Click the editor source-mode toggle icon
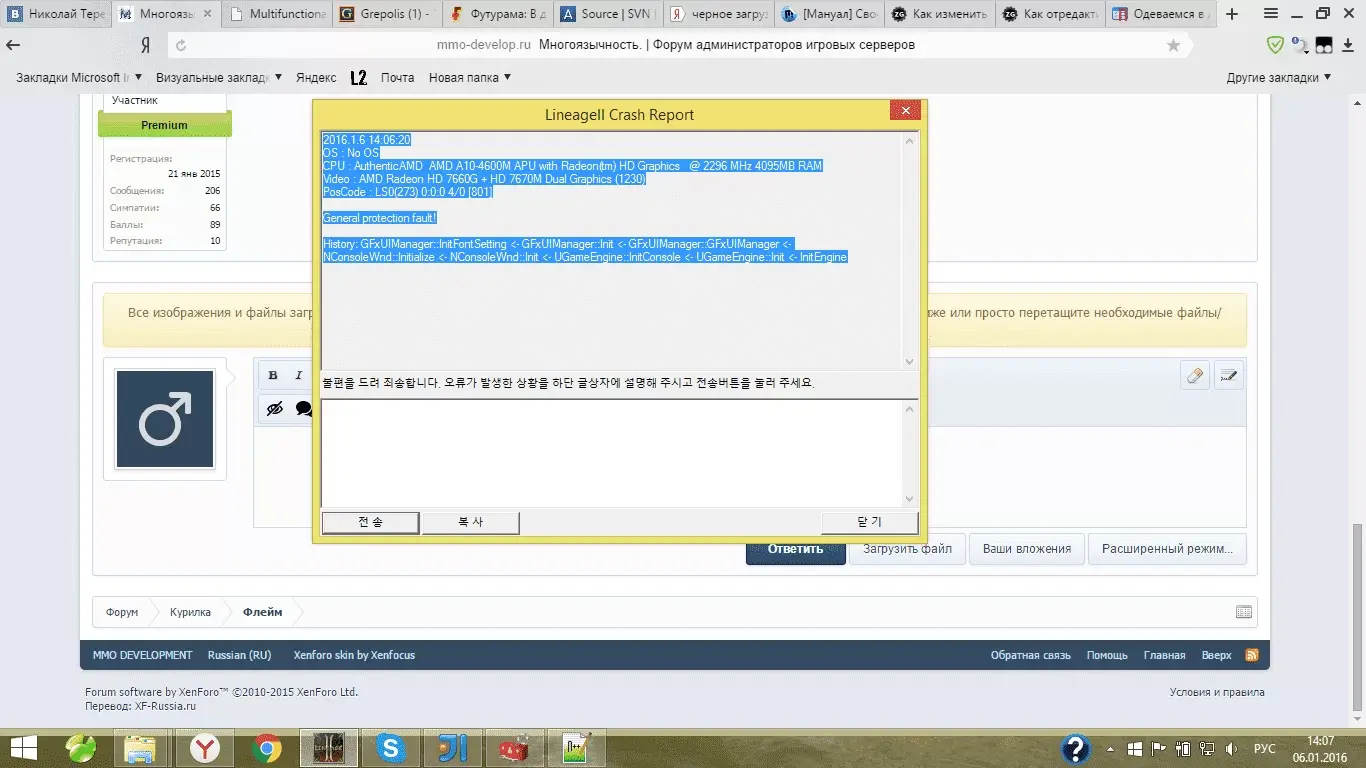This screenshot has height=768, width=1366. 1229,377
